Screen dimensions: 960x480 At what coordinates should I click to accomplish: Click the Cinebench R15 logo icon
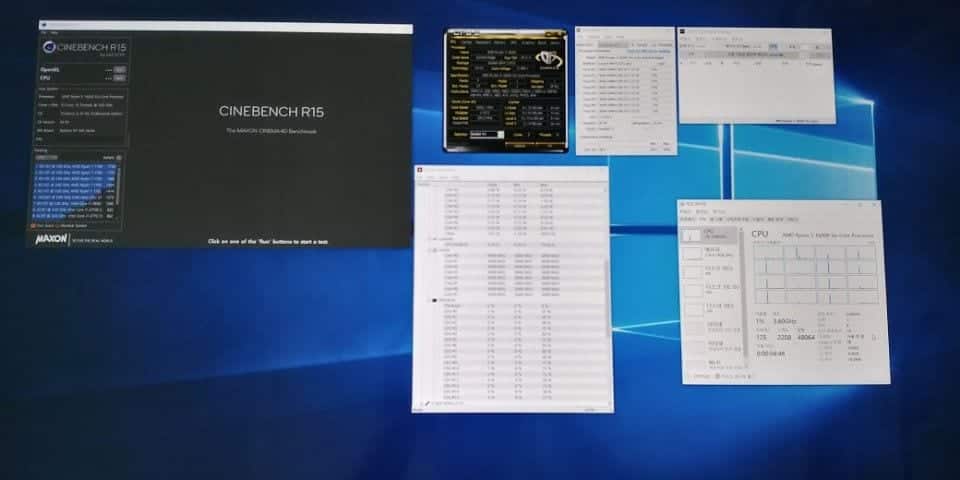pyautogui.click(x=49, y=47)
